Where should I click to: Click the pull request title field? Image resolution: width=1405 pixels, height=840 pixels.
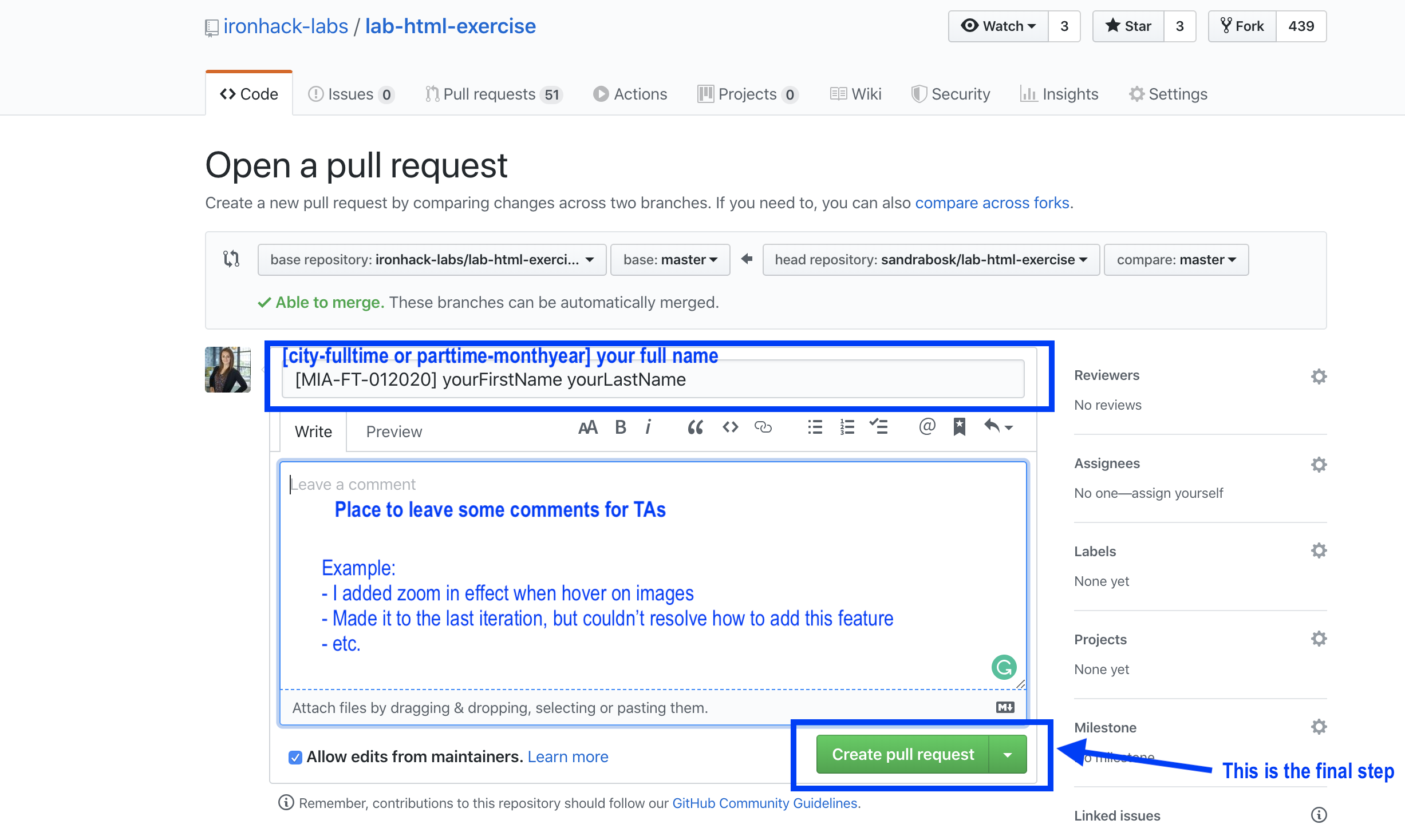(x=653, y=380)
